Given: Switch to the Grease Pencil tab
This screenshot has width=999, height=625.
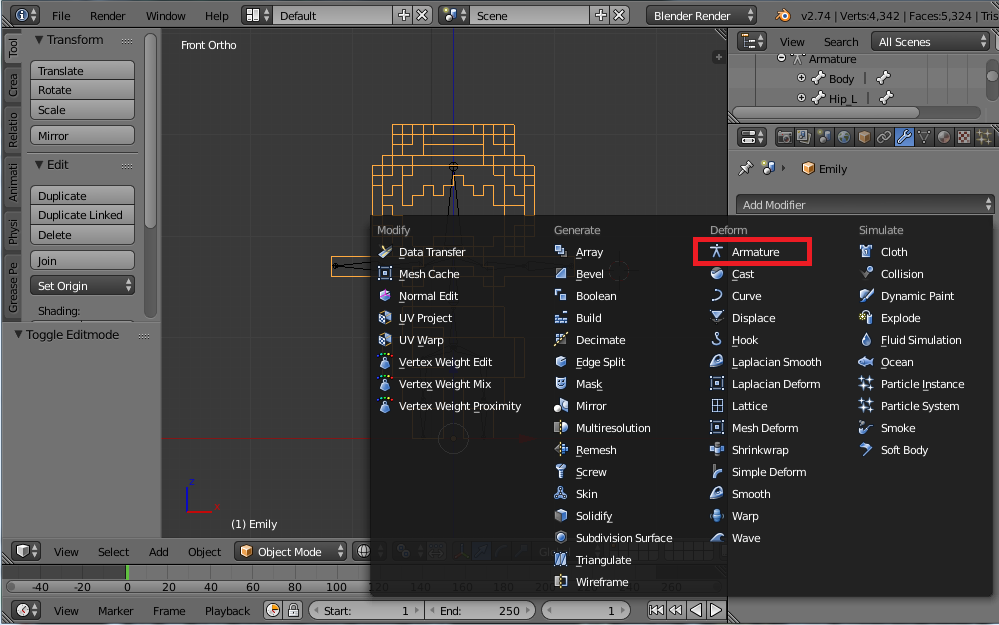Looking at the screenshot, I should pyautogui.click(x=12, y=288).
